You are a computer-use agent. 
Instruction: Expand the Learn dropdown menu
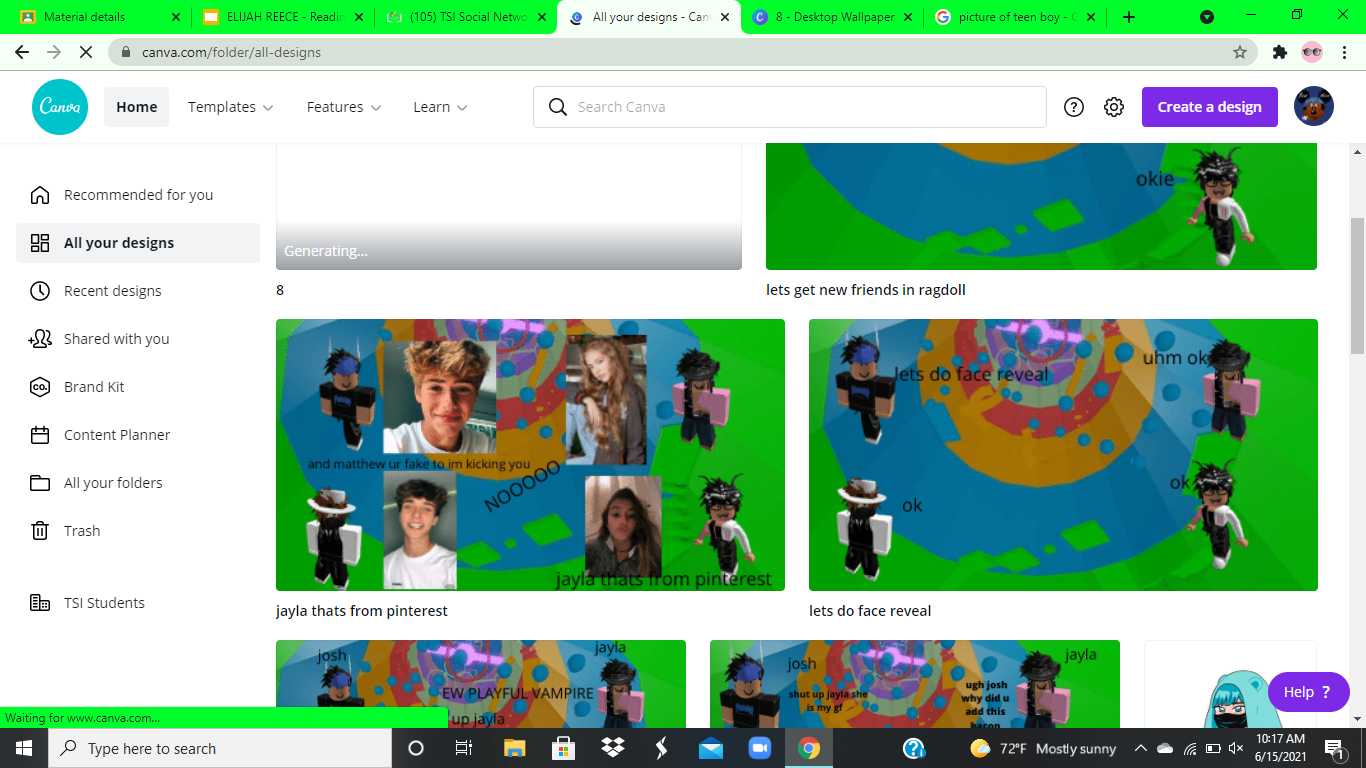pyautogui.click(x=440, y=107)
